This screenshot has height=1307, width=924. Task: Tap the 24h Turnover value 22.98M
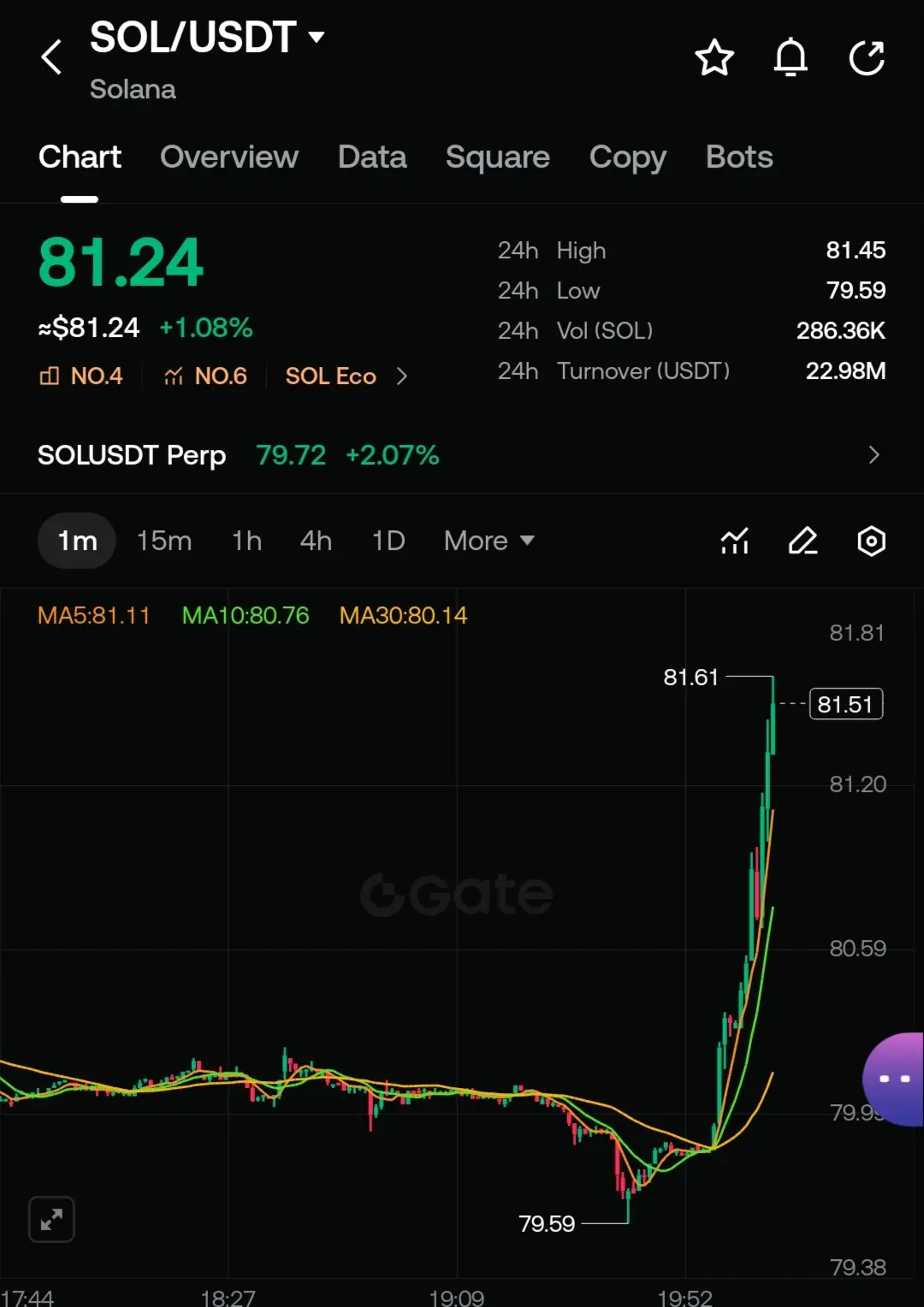[845, 371]
